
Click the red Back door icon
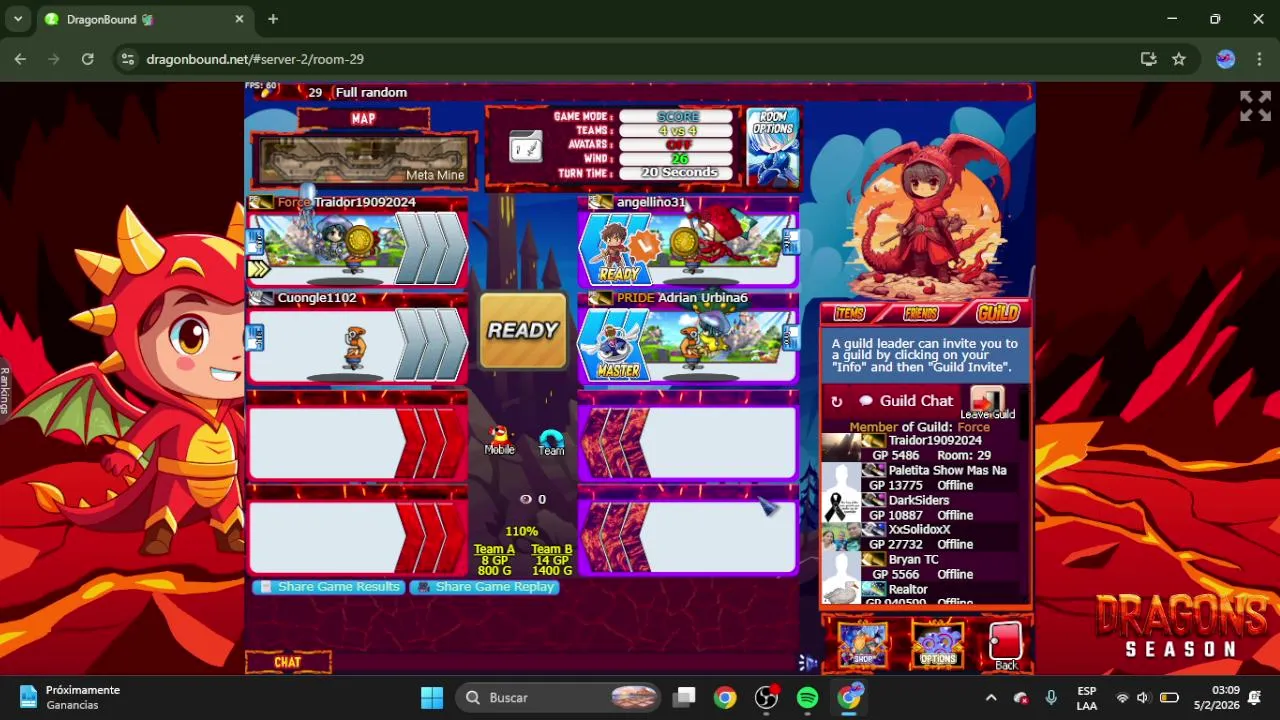click(1006, 645)
